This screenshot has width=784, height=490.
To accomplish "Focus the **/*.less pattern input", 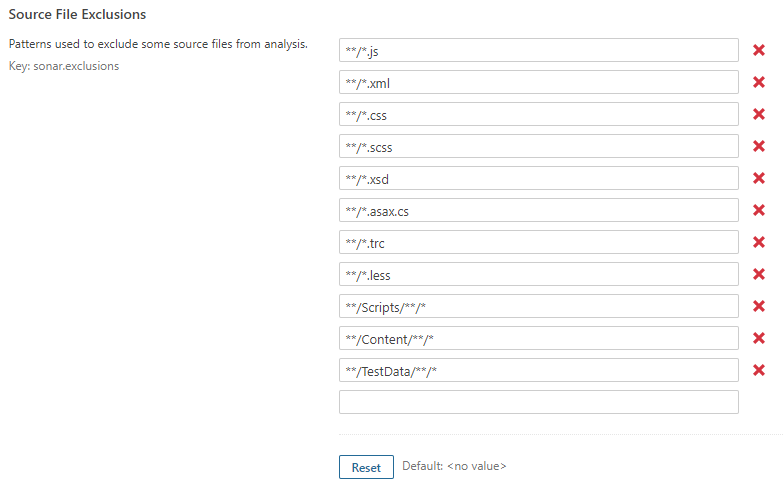I will (x=538, y=274).
